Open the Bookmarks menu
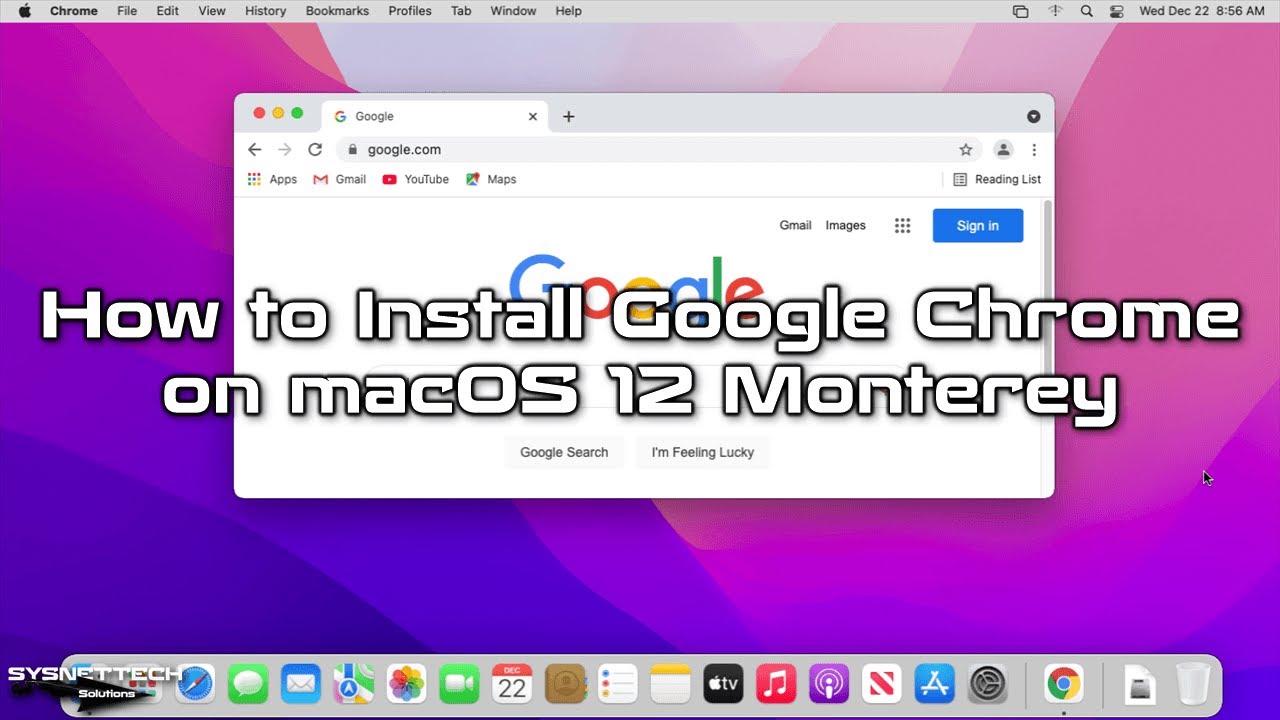The width and height of the screenshot is (1280, 720). point(337,11)
